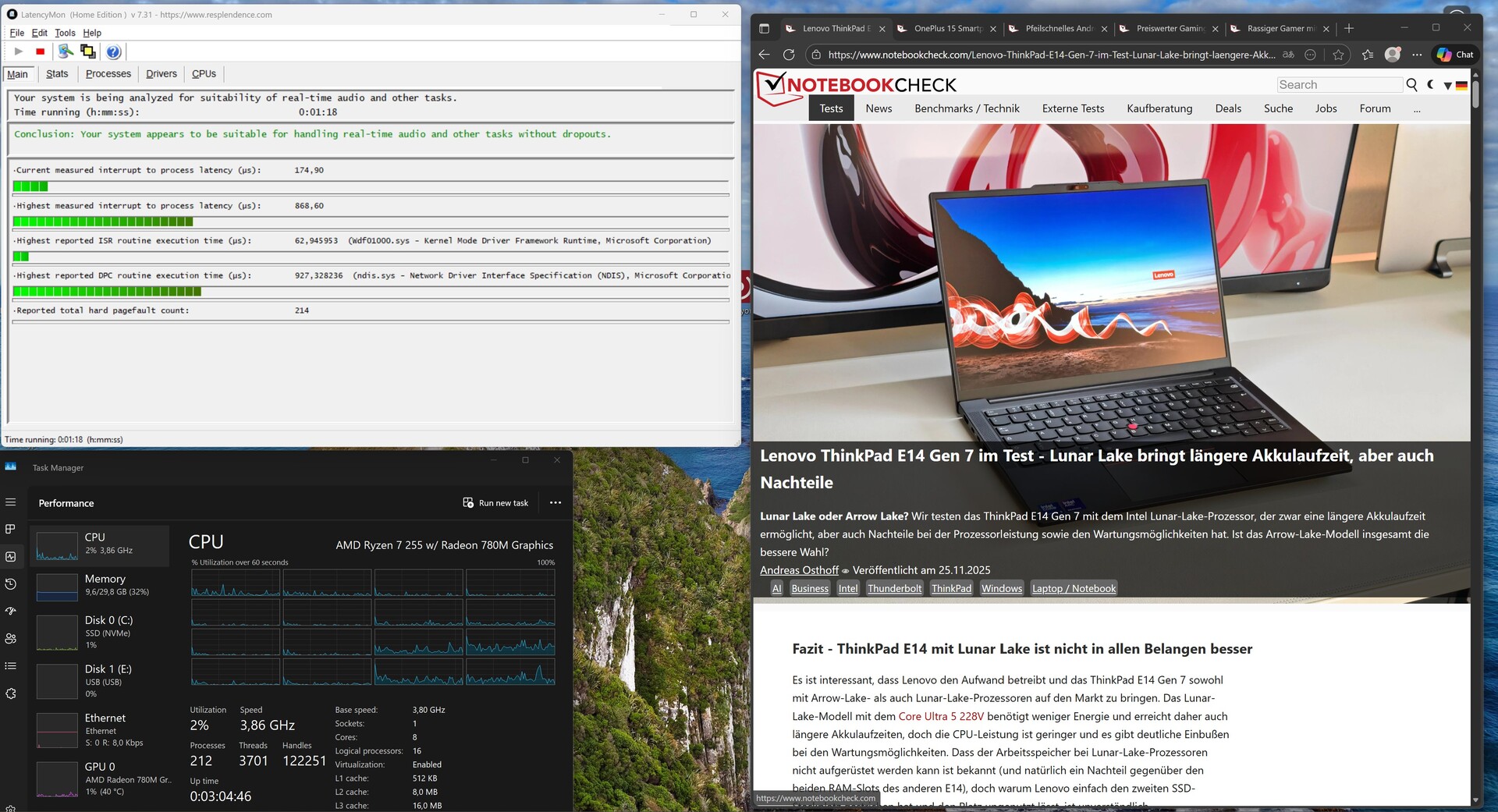The image size is (1498, 812).
Task: Switch to LatencyMon Processes tab
Action: 108,74
